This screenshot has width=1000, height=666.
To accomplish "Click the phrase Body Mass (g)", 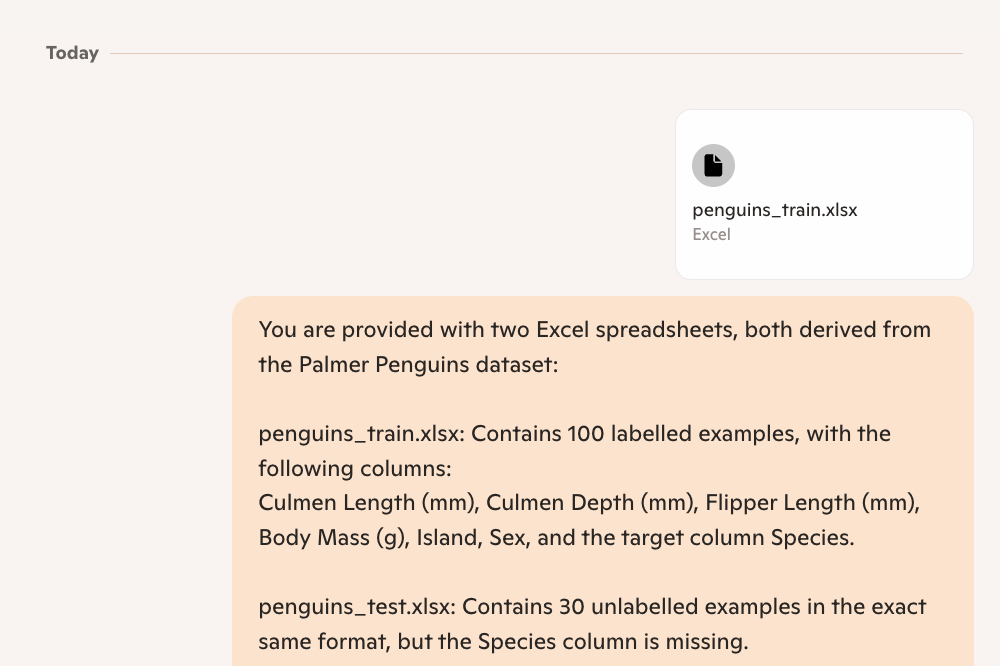I will click(x=332, y=538).
